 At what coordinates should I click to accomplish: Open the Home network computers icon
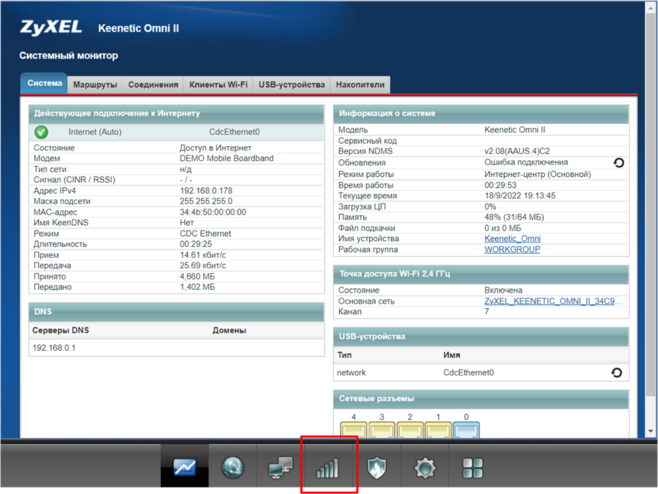281,467
